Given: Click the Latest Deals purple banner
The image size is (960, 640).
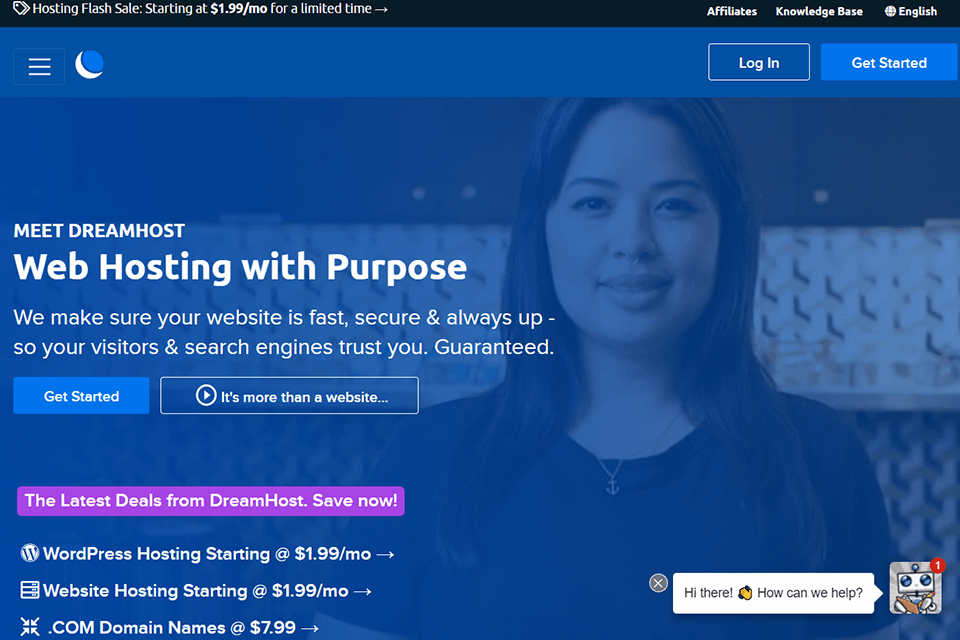Looking at the screenshot, I should click(x=211, y=501).
